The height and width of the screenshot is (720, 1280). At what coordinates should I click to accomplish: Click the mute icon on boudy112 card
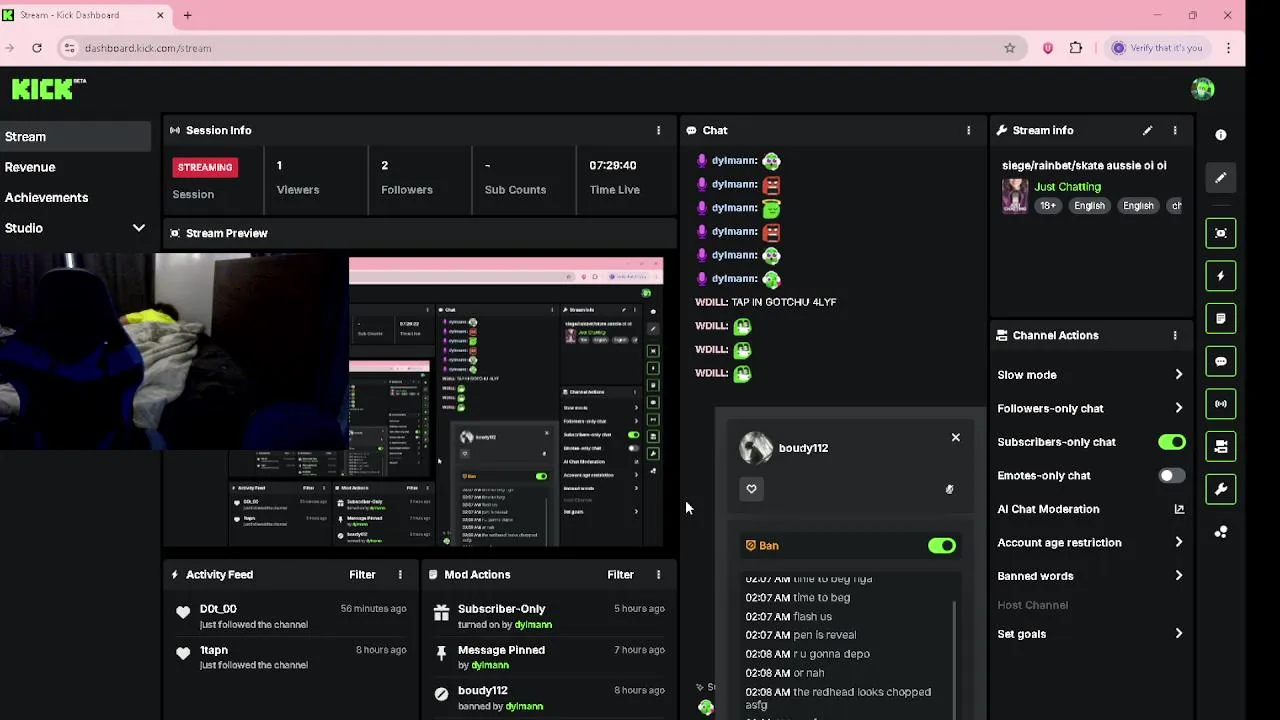pos(949,489)
